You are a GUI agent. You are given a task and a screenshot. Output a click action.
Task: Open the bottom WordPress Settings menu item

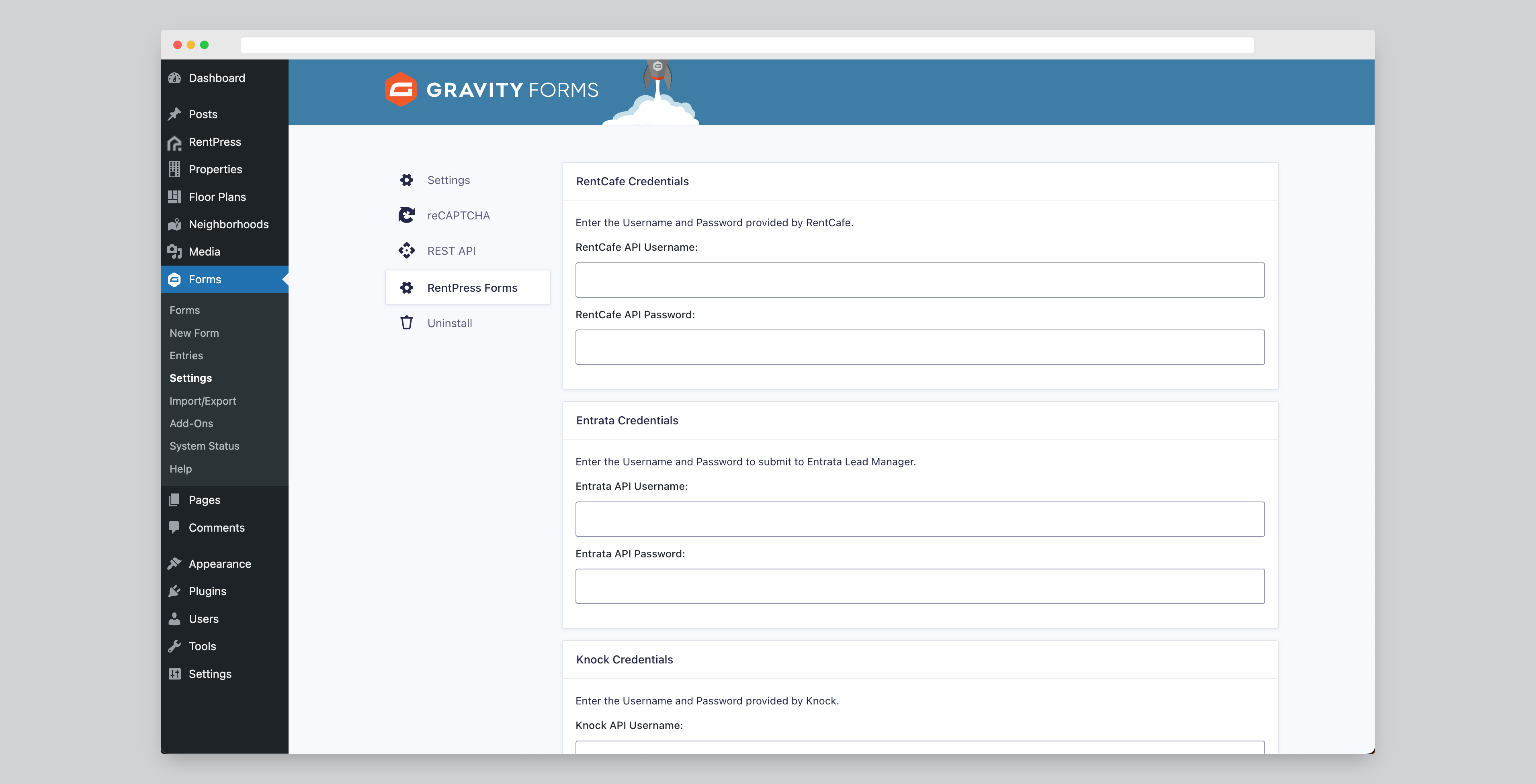[x=224, y=674]
